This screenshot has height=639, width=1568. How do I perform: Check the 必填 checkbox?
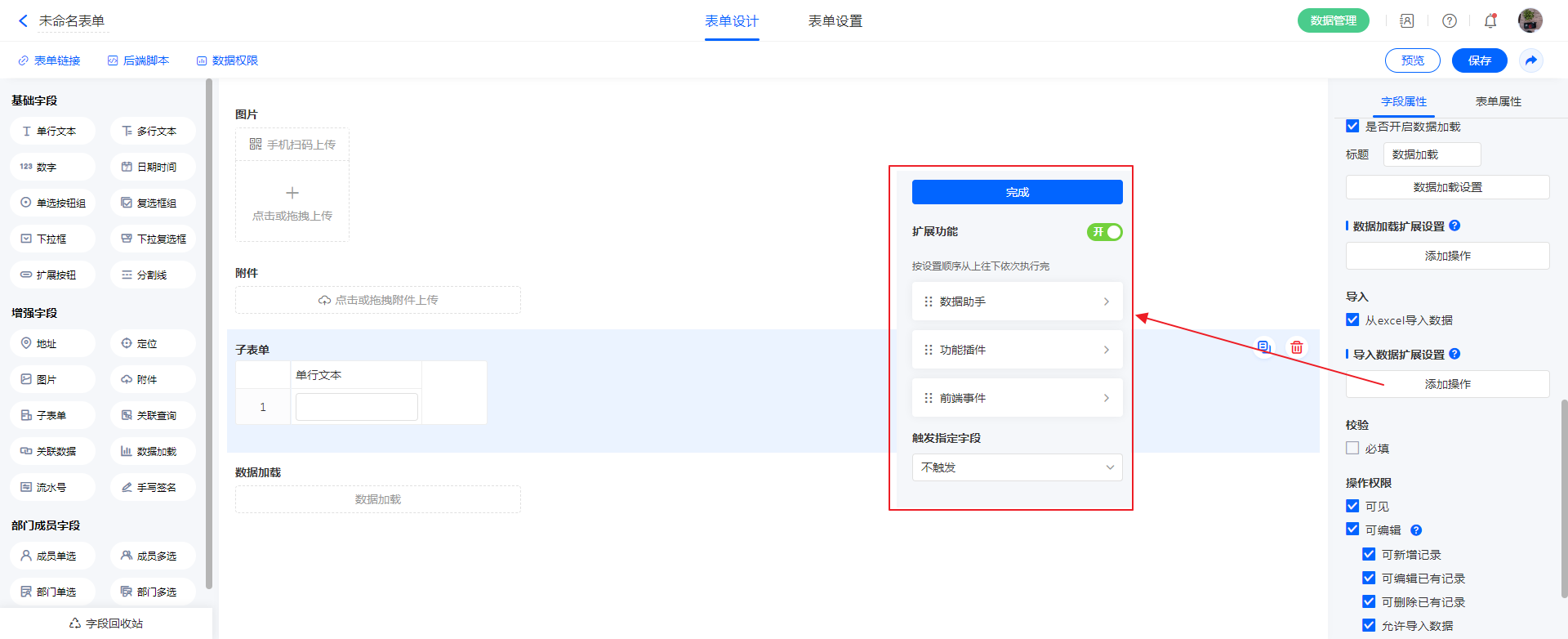point(1352,448)
